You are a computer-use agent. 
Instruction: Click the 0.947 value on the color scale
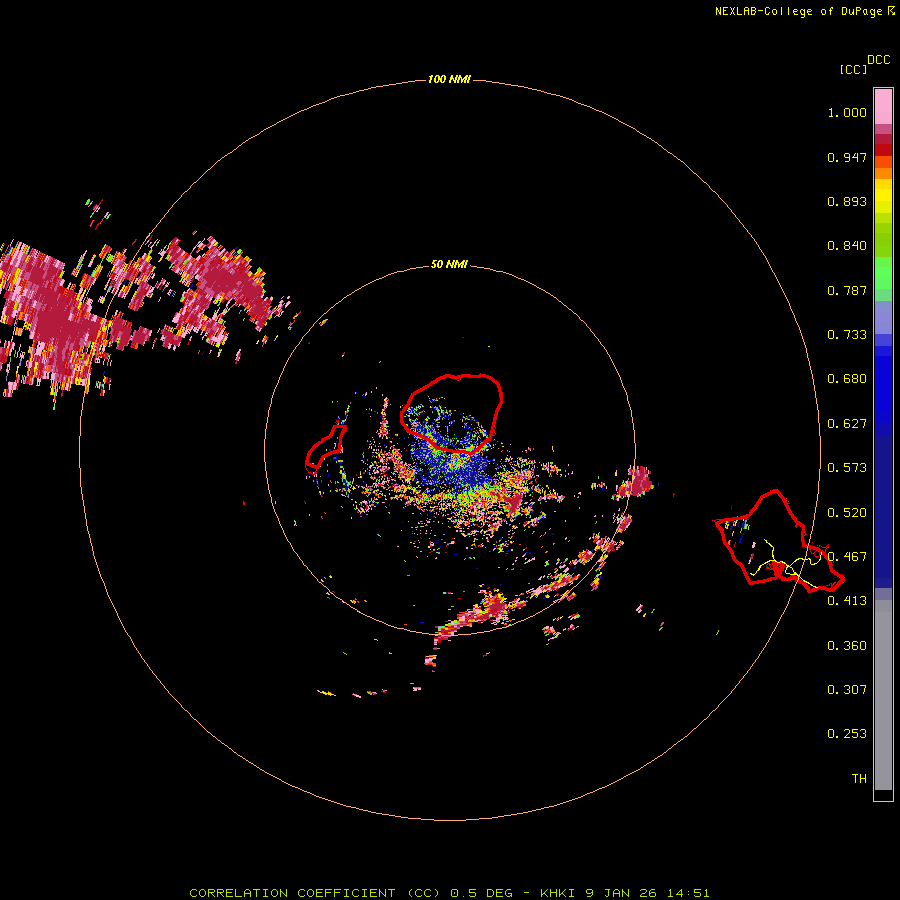pos(847,157)
